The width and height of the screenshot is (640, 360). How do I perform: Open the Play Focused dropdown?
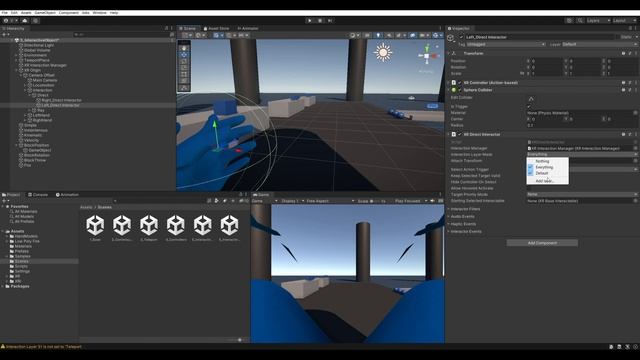click(x=411, y=201)
